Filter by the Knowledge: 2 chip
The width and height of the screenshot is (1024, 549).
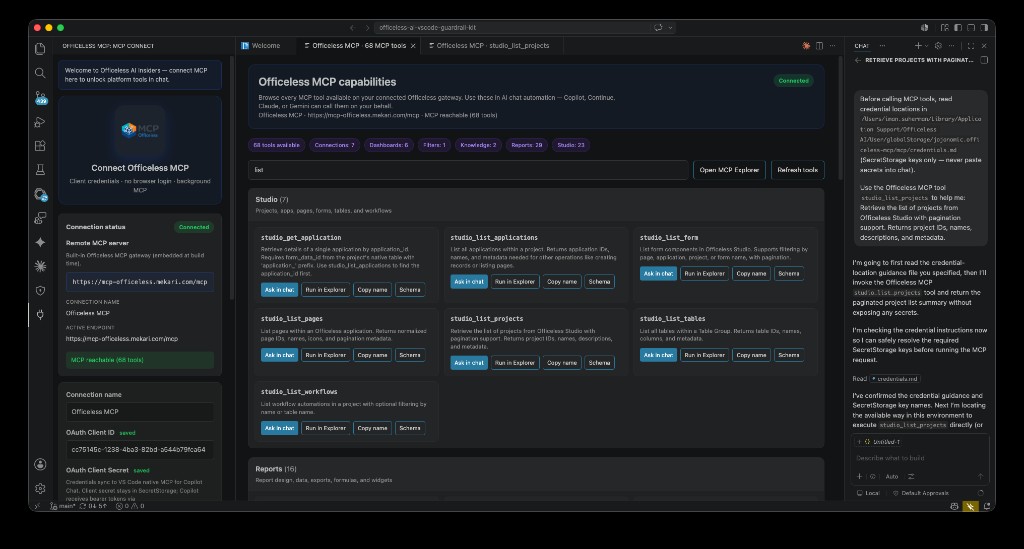pos(478,145)
